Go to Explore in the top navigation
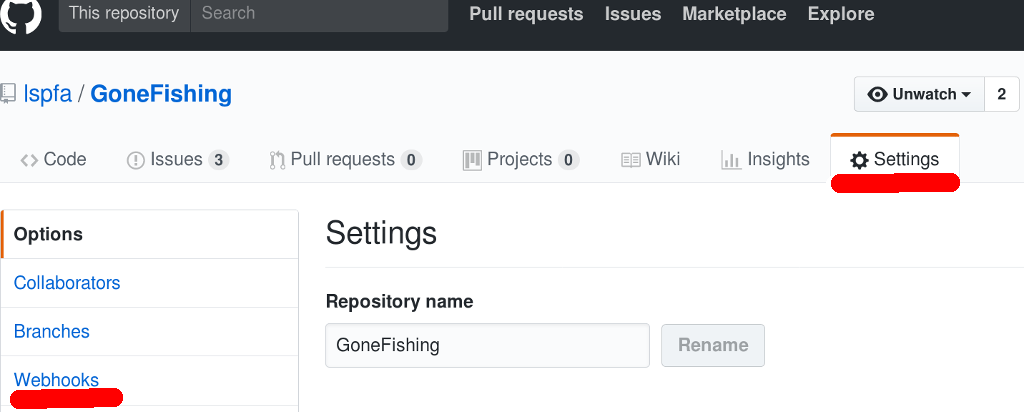This screenshot has width=1024, height=412. [x=840, y=14]
